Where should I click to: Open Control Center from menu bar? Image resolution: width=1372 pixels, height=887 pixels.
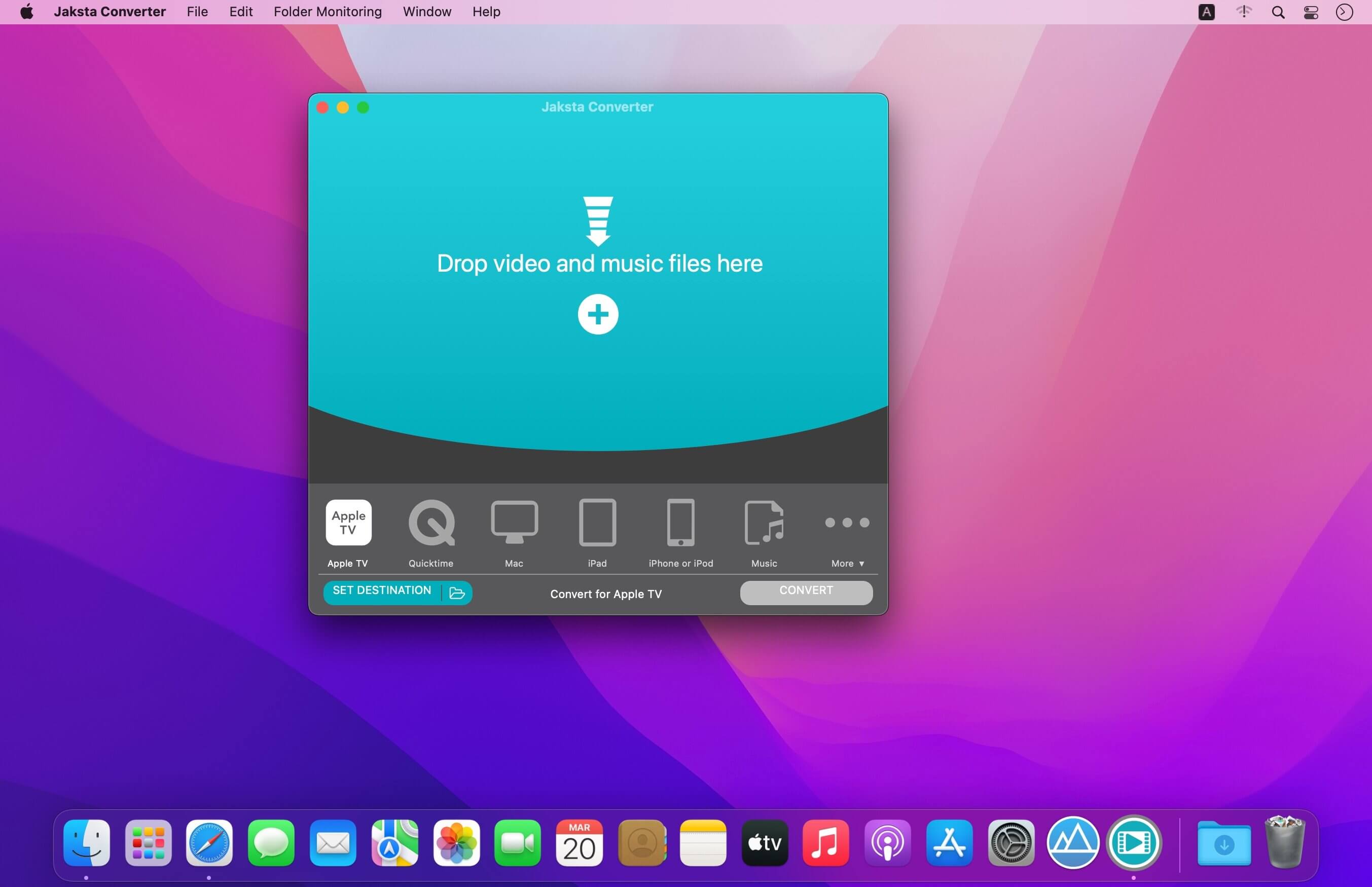(x=1311, y=12)
